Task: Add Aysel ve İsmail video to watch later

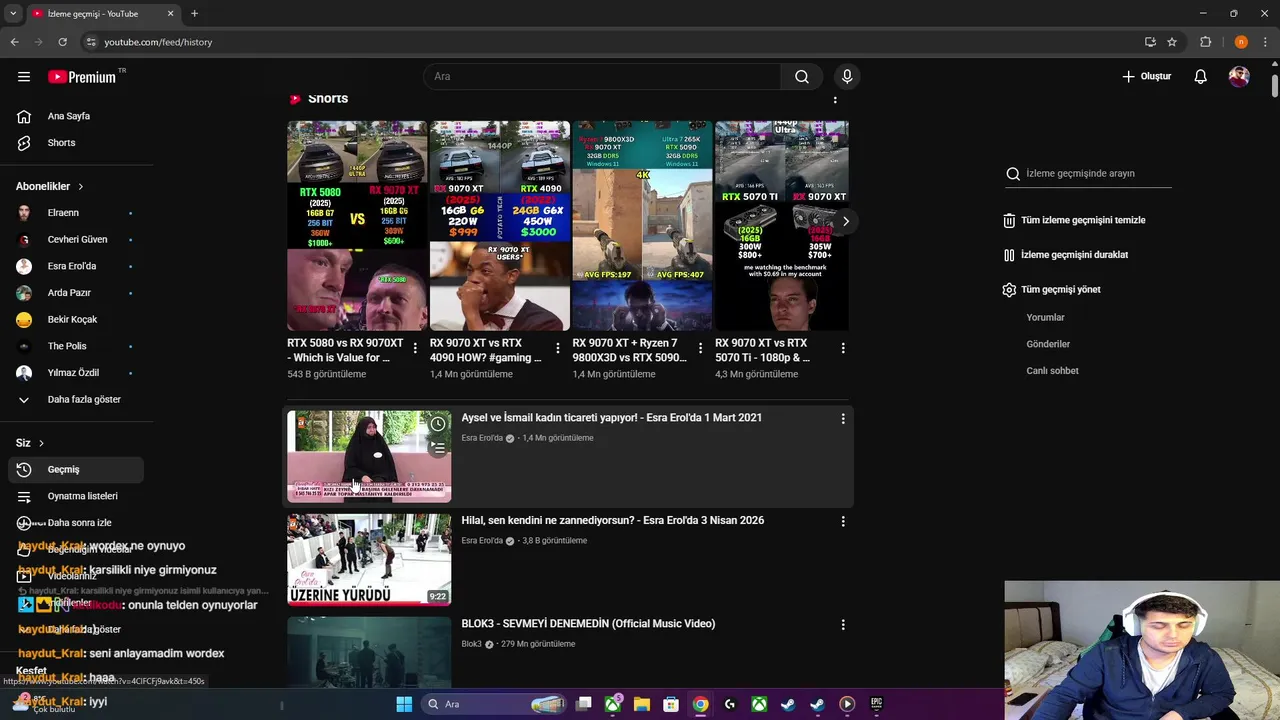Action: (438, 425)
